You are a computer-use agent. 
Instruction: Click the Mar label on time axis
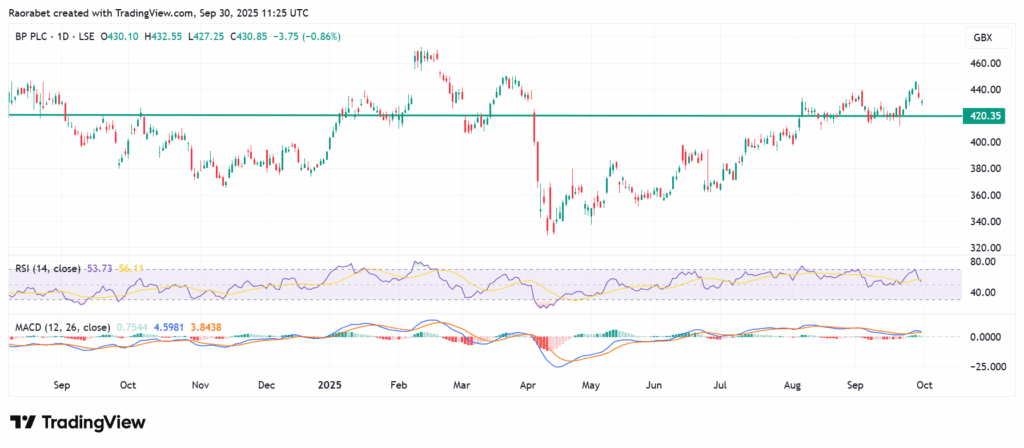462,385
